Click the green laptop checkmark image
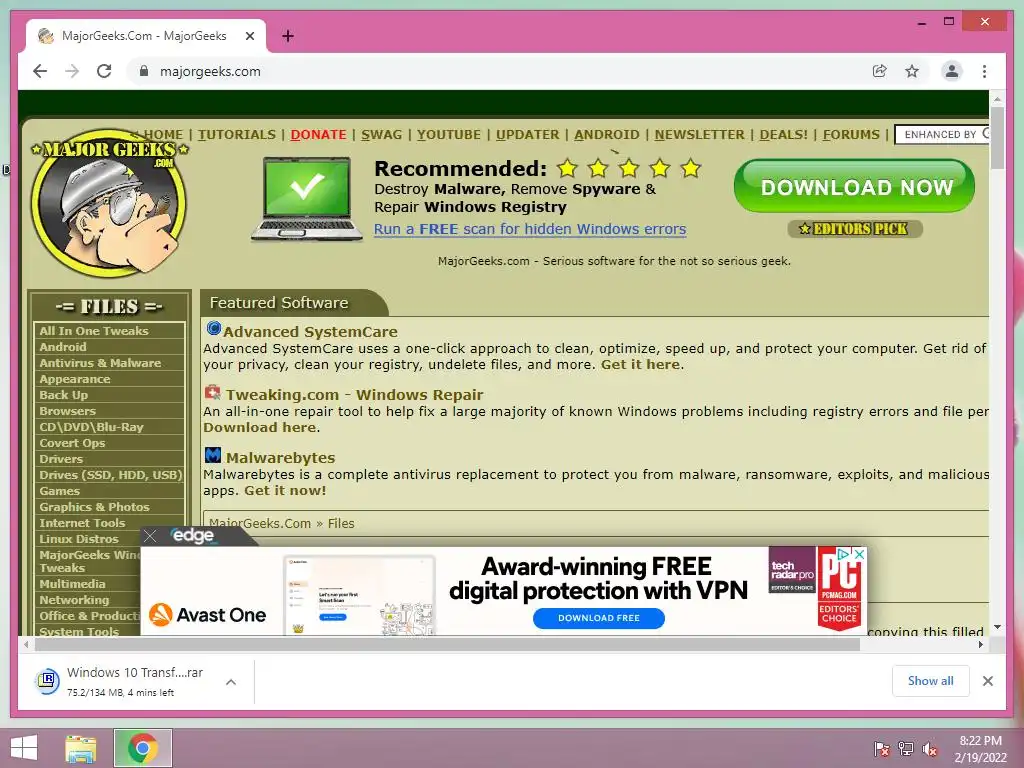 coord(307,199)
